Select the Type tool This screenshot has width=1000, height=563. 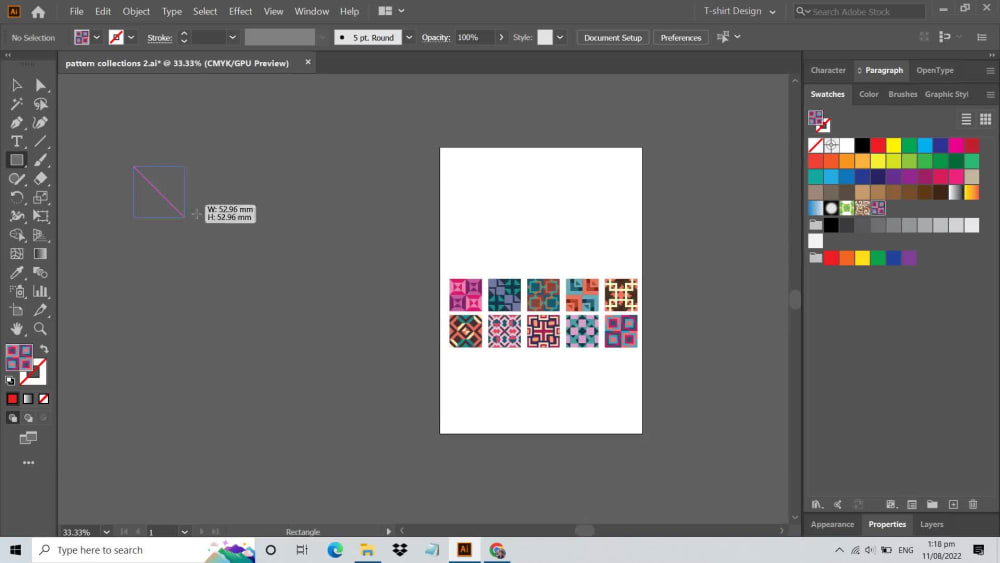(17, 141)
